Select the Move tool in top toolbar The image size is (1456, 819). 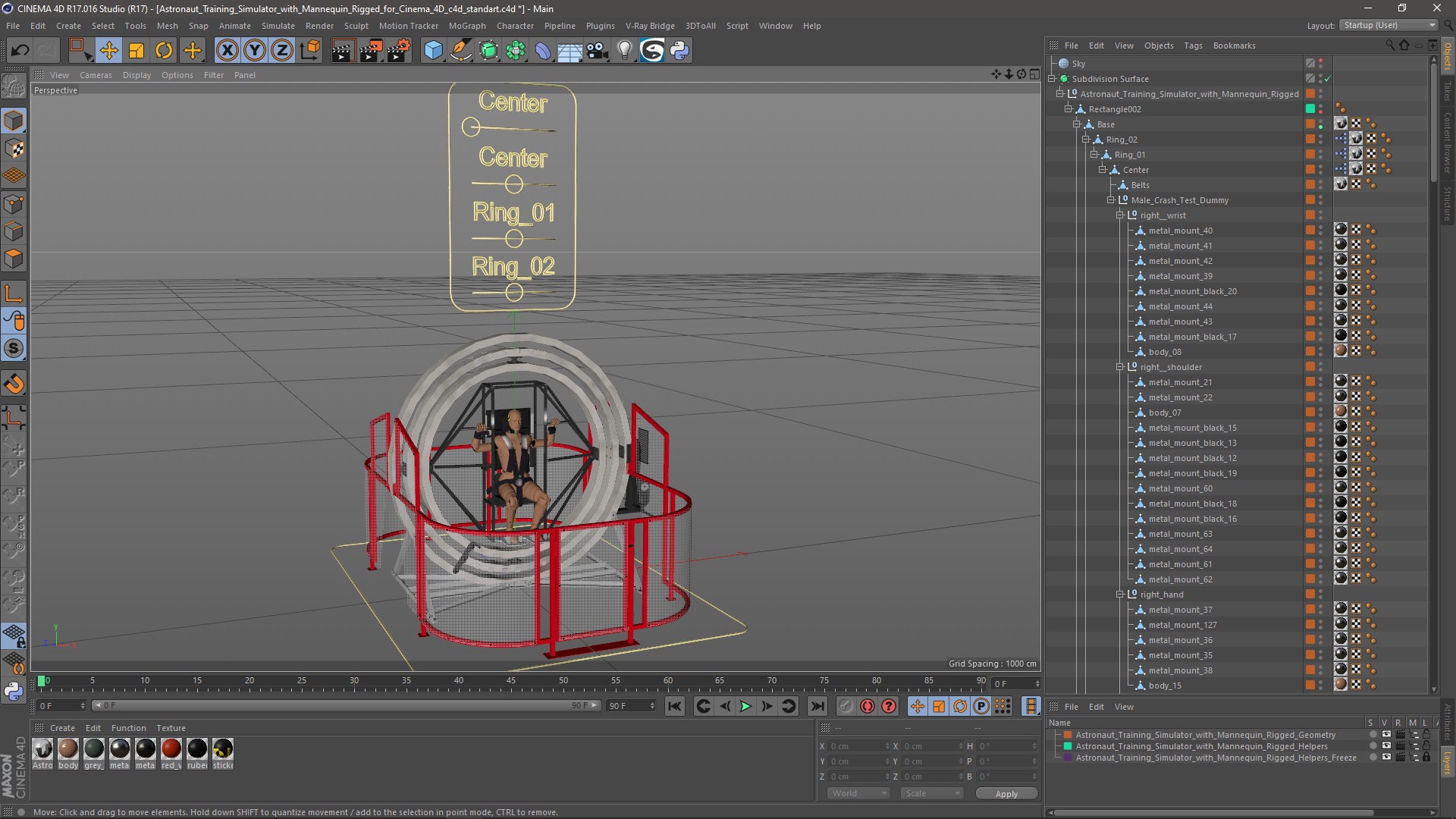[x=108, y=51]
